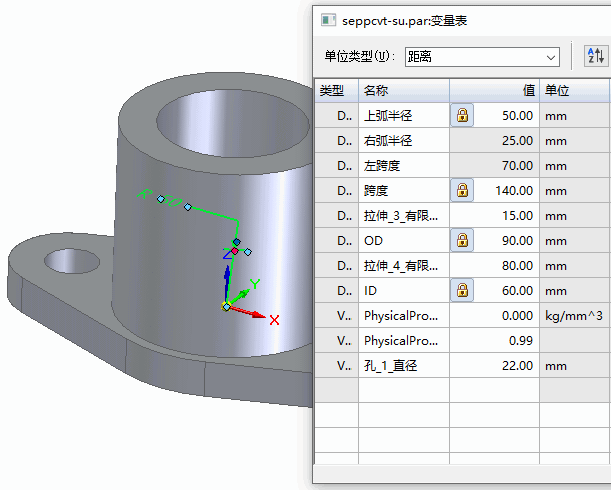This screenshot has width=611, height=490.
Task: Click the 单位 column header
Action: (574, 90)
